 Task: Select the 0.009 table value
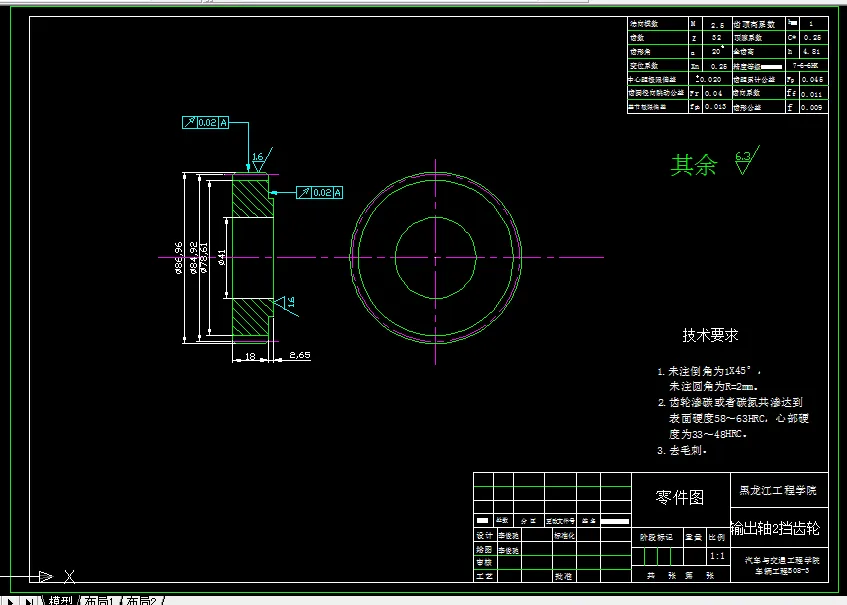tap(811, 107)
